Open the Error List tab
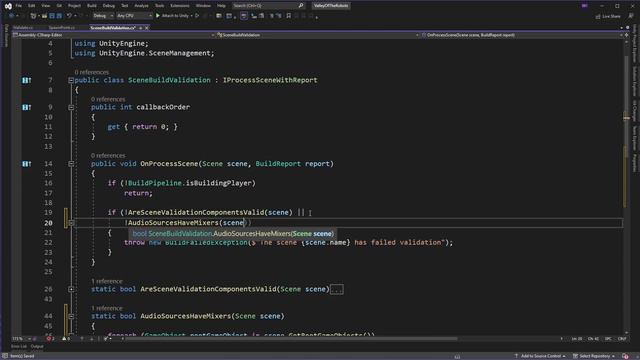Viewport: 640px width, 360px height. (18, 347)
